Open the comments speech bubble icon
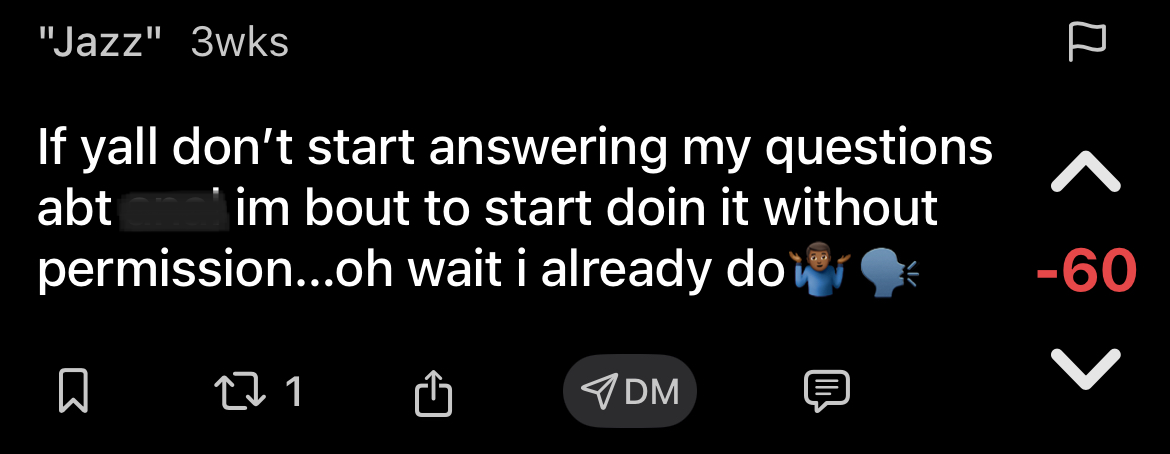Viewport: 1170px width, 454px height. (826, 392)
